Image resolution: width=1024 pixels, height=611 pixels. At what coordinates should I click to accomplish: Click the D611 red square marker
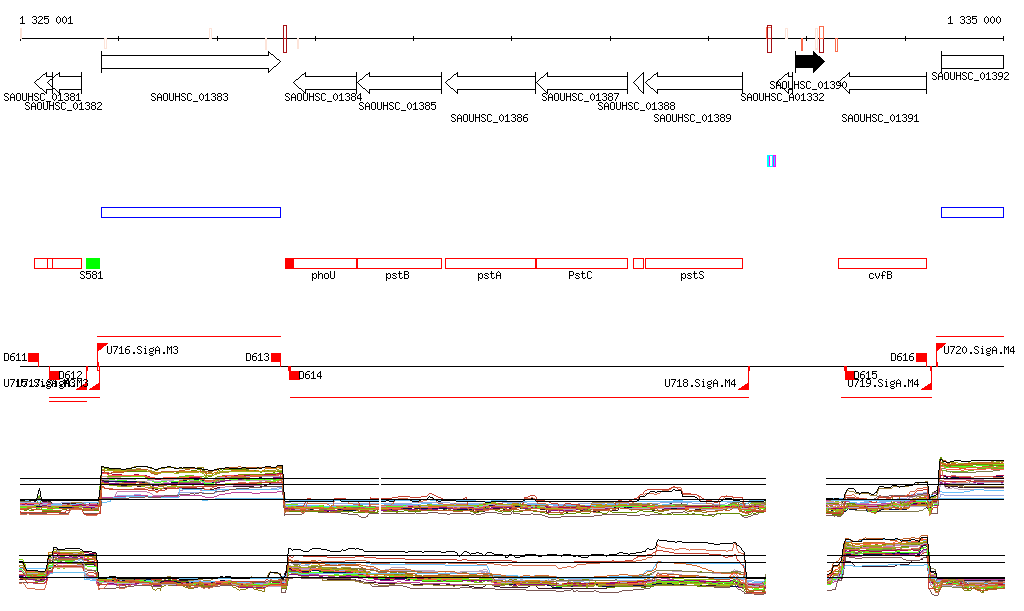tap(33, 358)
